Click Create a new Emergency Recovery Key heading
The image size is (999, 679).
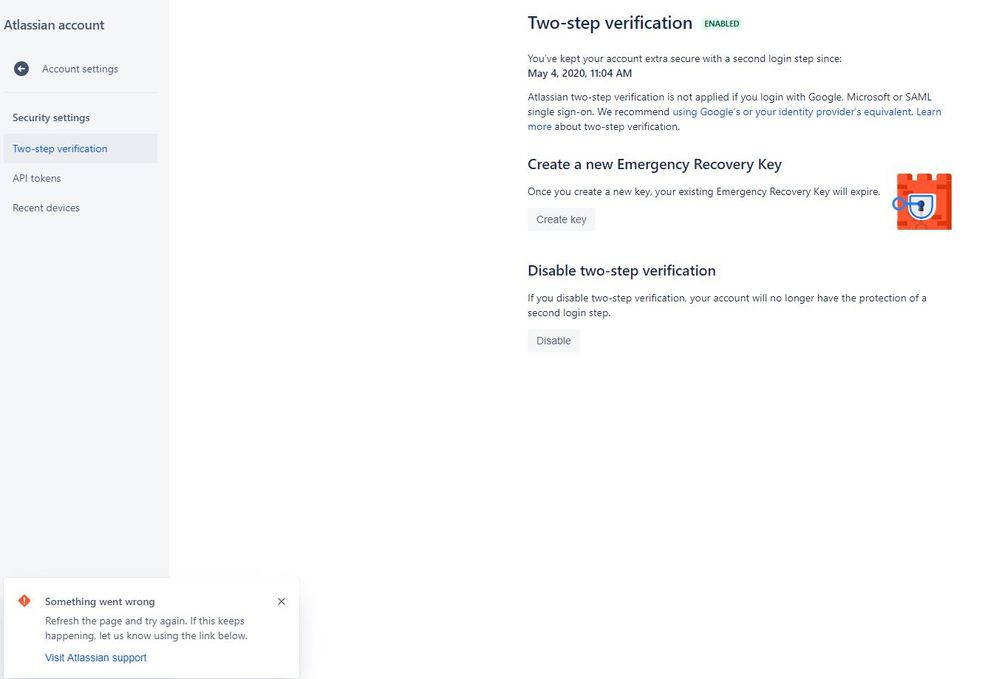(654, 164)
